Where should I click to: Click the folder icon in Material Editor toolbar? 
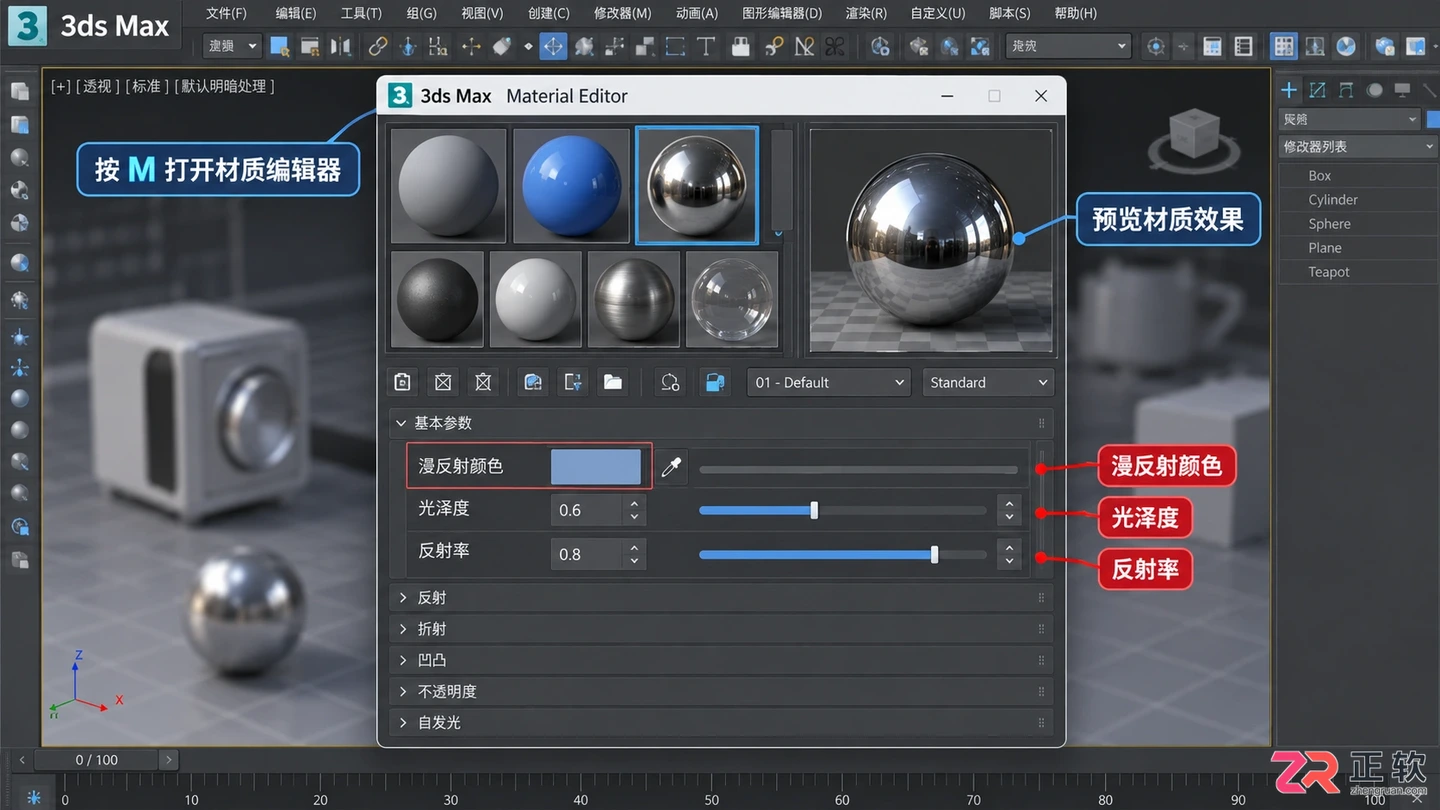(x=613, y=382)
